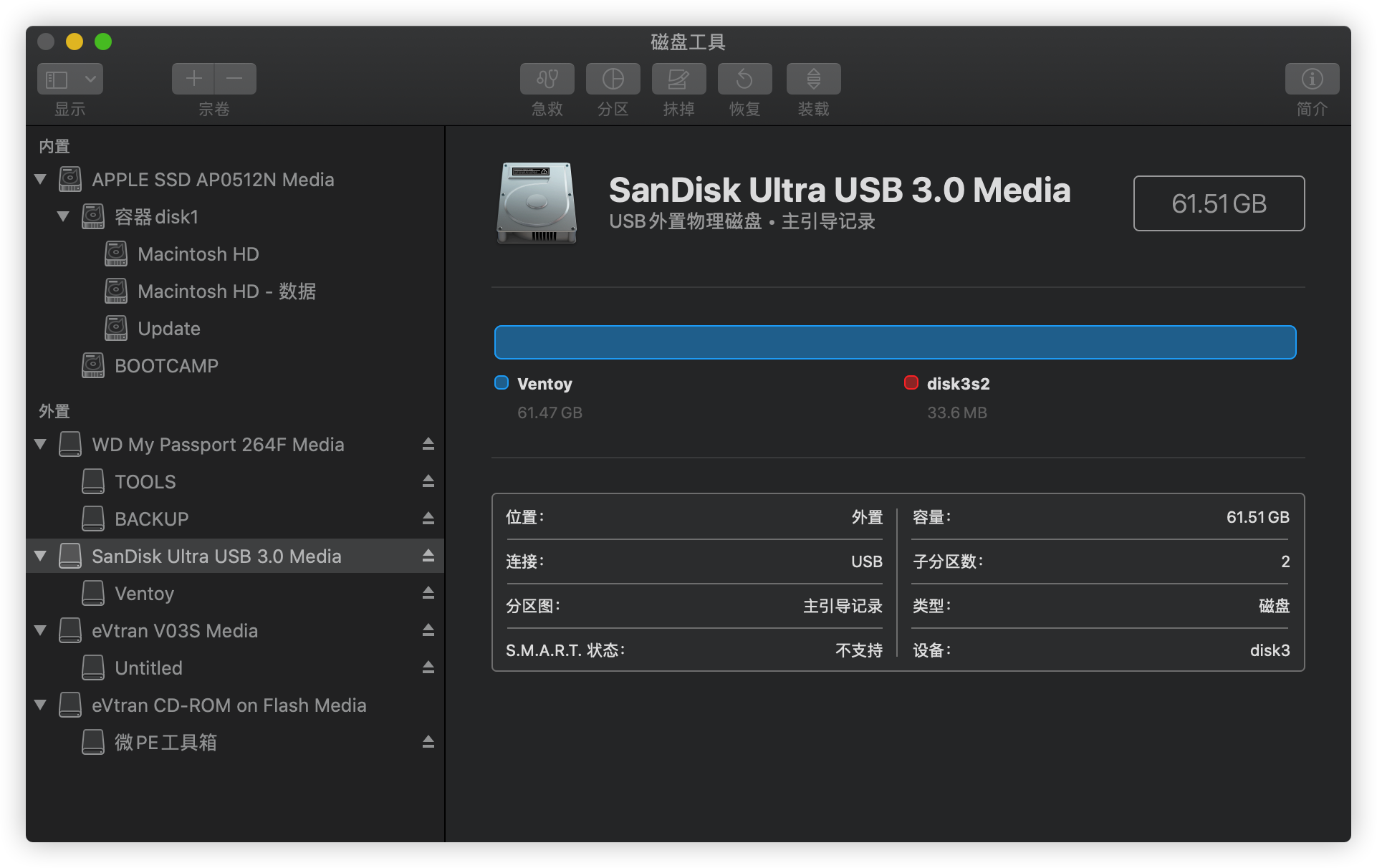Click the remove volume minus button

(x=235, y=79)
